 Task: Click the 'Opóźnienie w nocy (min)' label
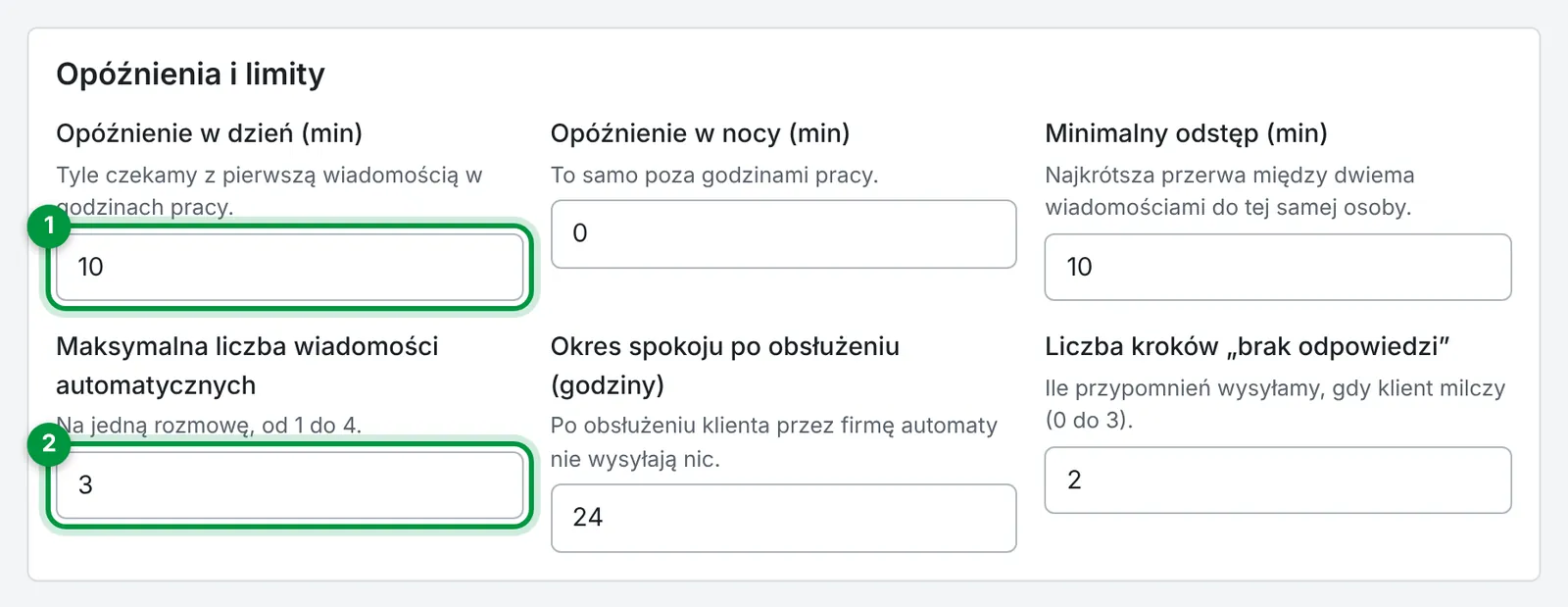700,133
